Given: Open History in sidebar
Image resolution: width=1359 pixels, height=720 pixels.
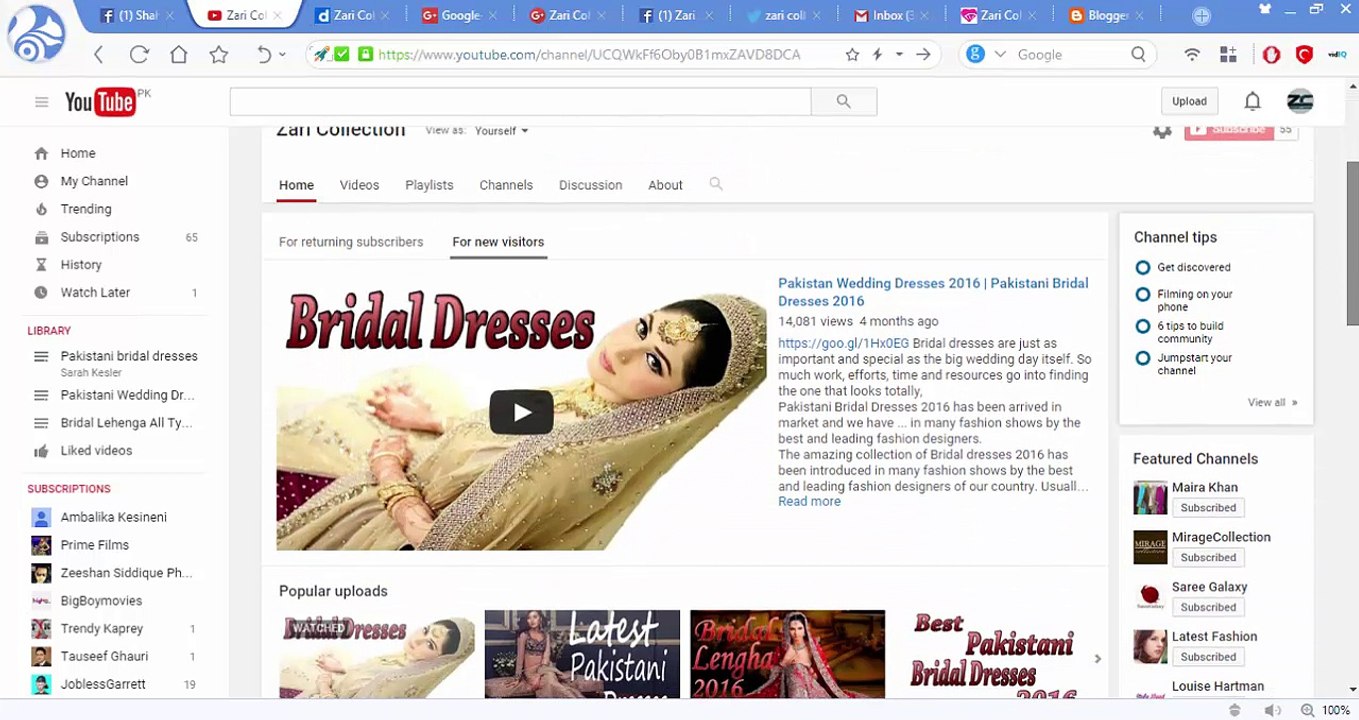Looking at the screenshot, I should 81,265.
